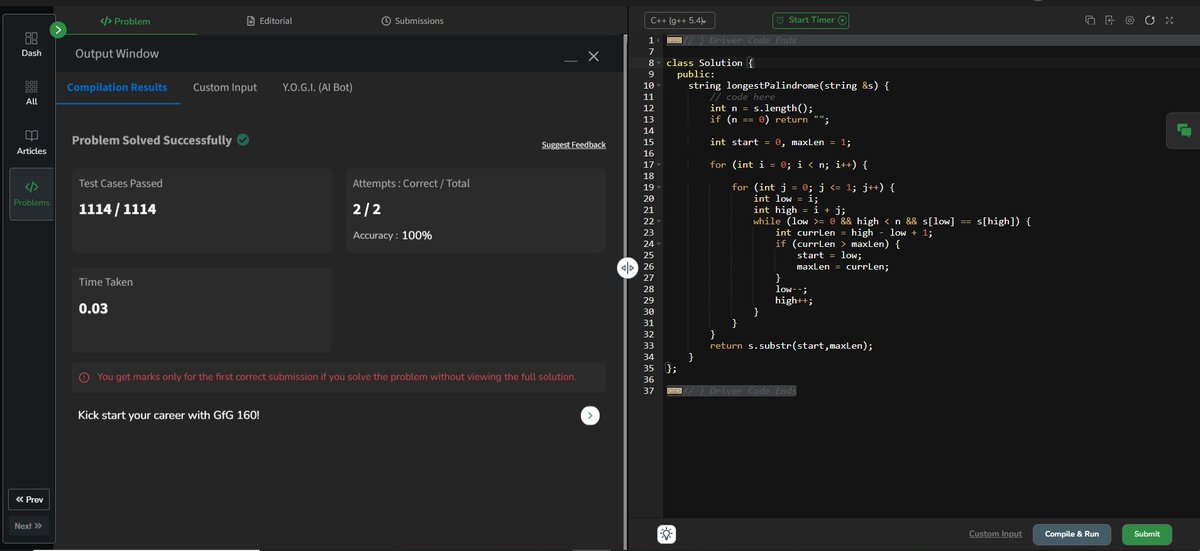
Task: Toggle fullscreen editor icon
Action: tap(1169, 20)
